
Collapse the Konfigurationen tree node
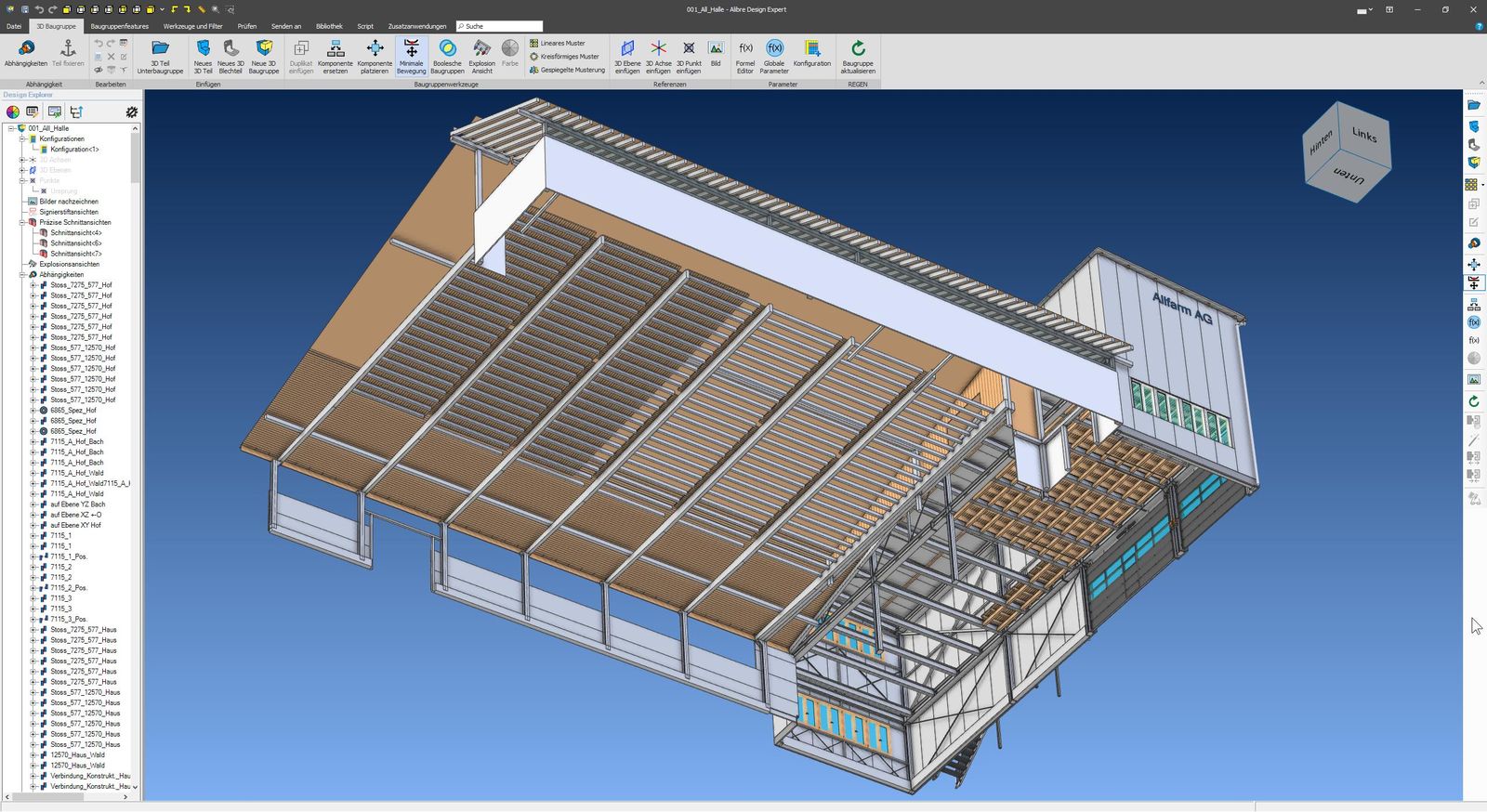pyautogui.click(x=22, y=138)
